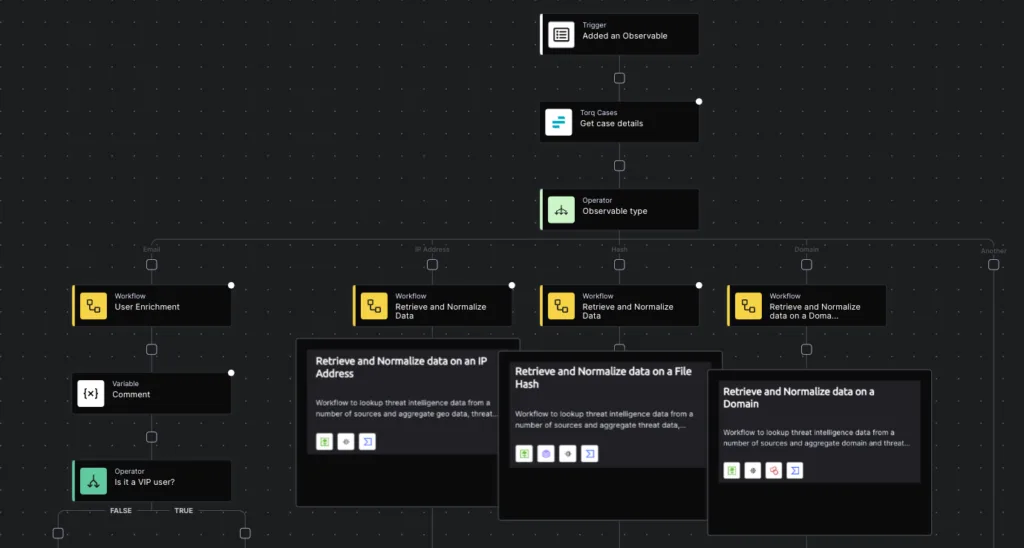The width and height of the screenshot is (1024, 548).
Task: Select the green Operator icon on Observable type
Action: [x=561, y=210]
